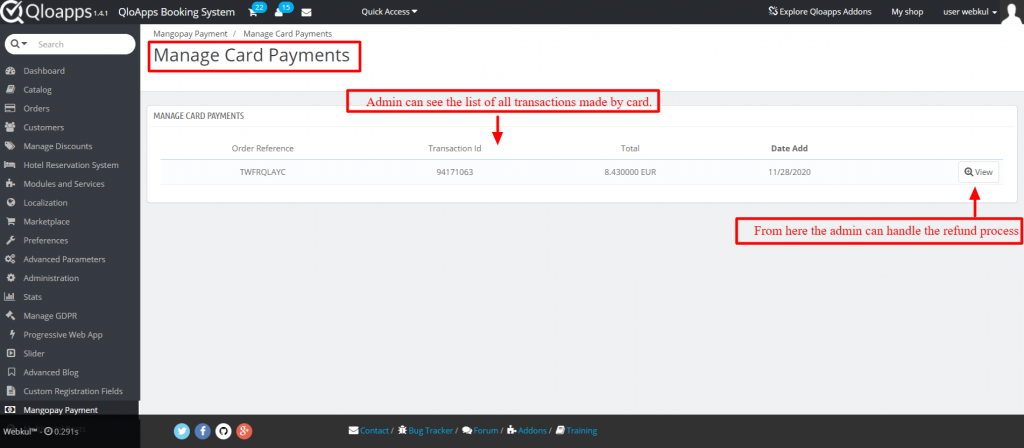Click the user avatar image

[x=1011, y=12]
